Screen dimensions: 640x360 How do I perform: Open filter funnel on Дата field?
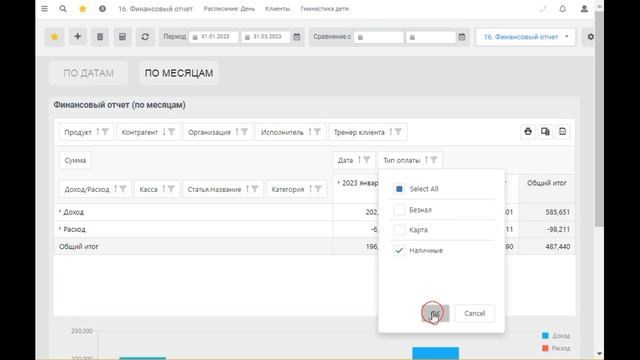pos(367,160)
